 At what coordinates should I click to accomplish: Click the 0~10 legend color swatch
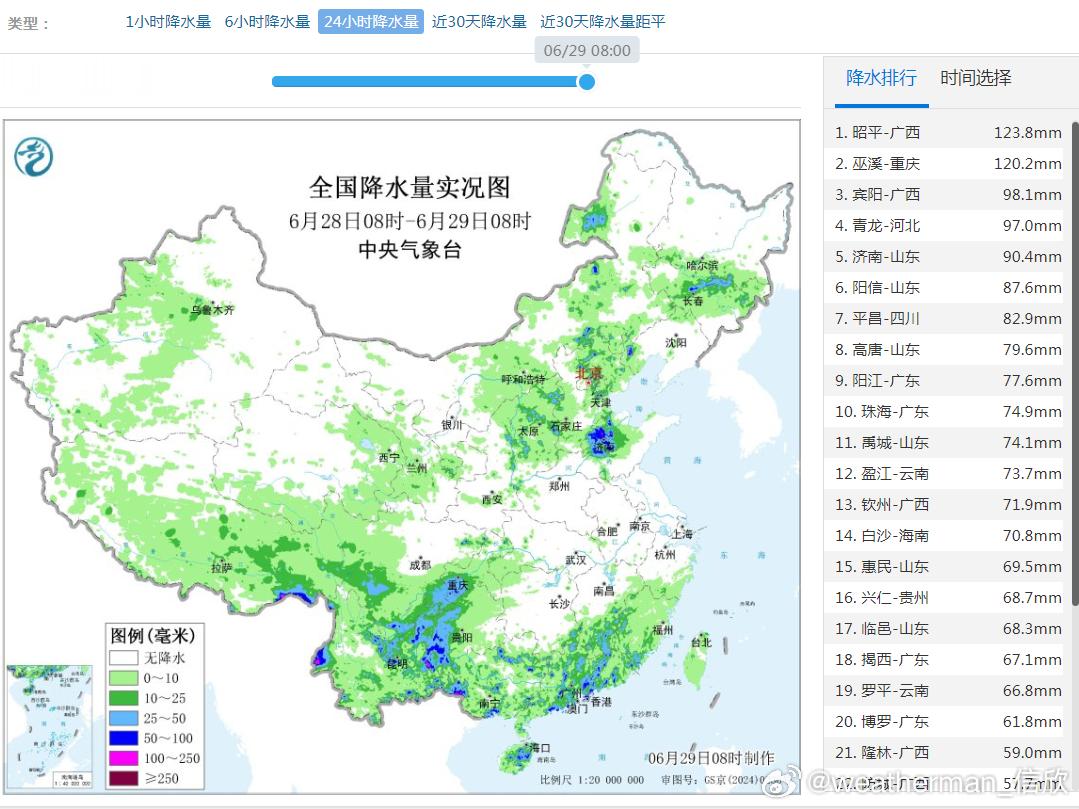(123, 678)
